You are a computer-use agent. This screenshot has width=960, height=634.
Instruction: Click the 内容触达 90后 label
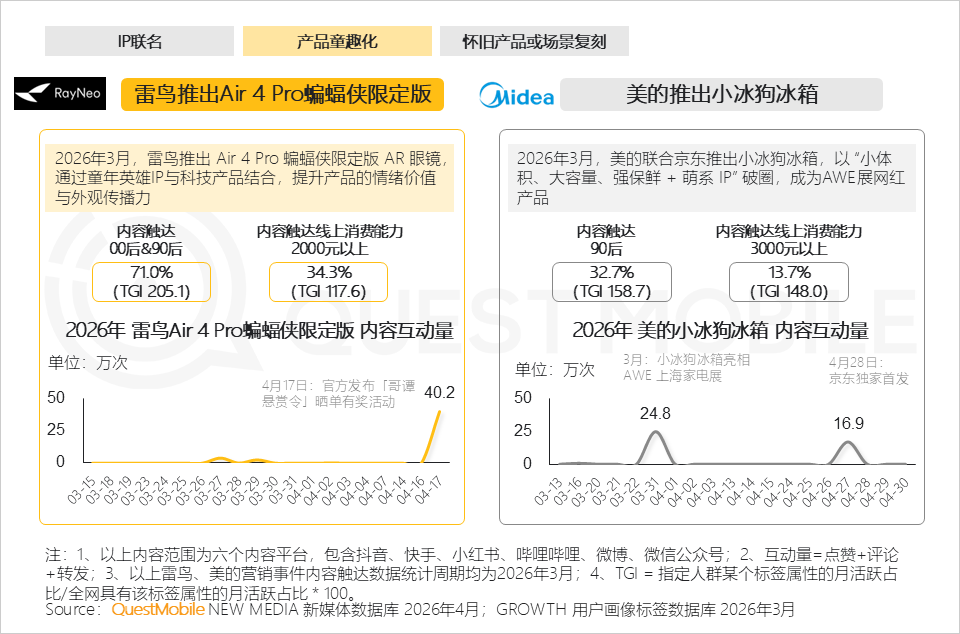pyautogui.click(x=606, y=240)
